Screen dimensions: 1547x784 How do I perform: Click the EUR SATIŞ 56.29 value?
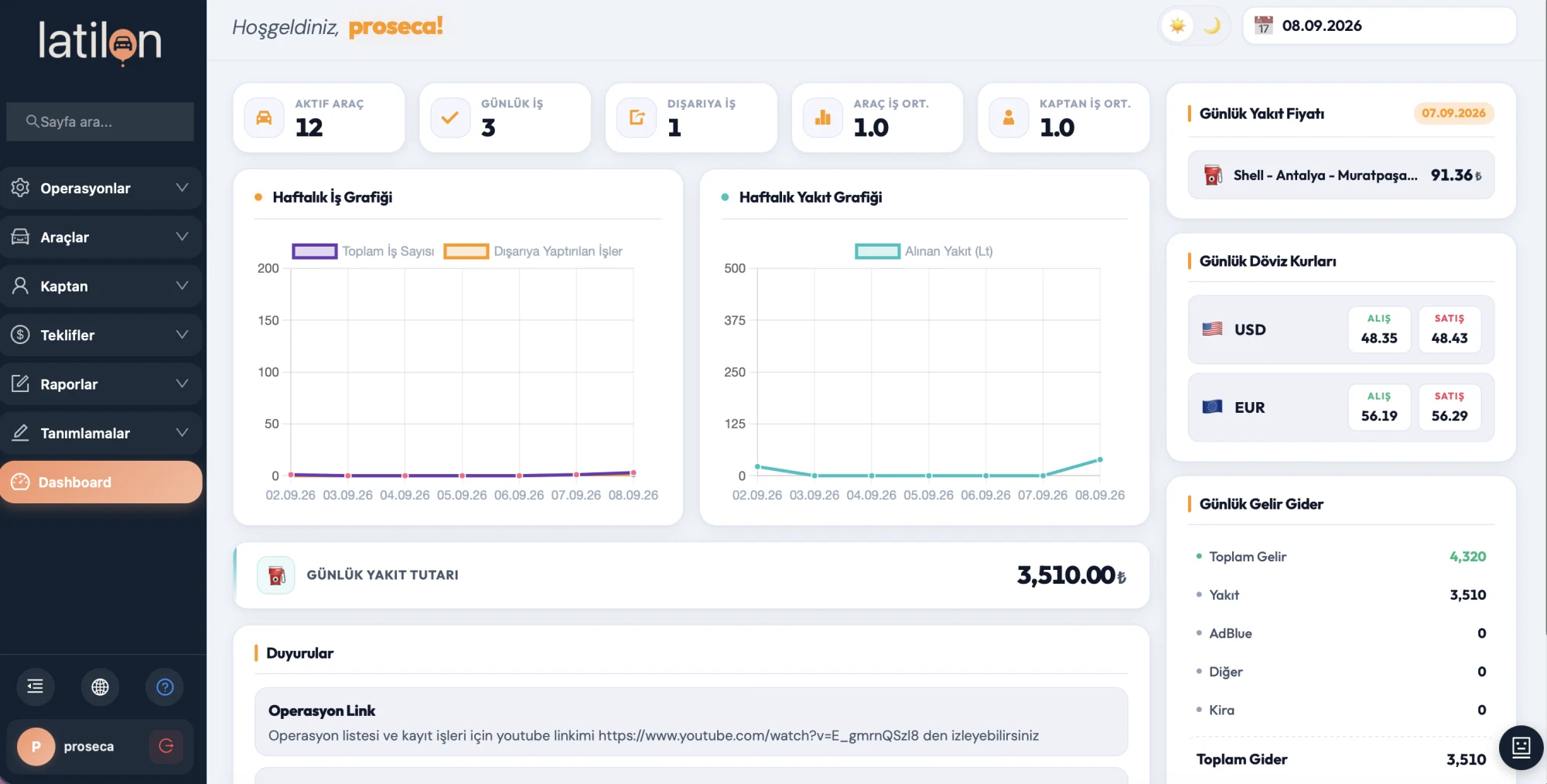(1450, 416)
